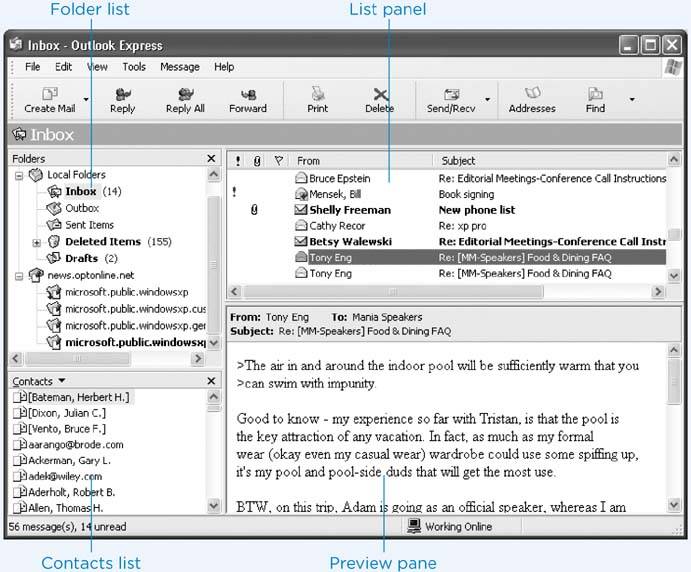Sort by the attachment column header

click(257, 160)
